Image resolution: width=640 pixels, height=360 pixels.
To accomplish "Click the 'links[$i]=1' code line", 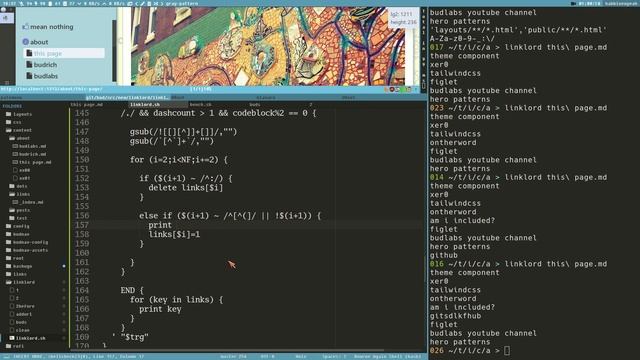I will [174, 235].
